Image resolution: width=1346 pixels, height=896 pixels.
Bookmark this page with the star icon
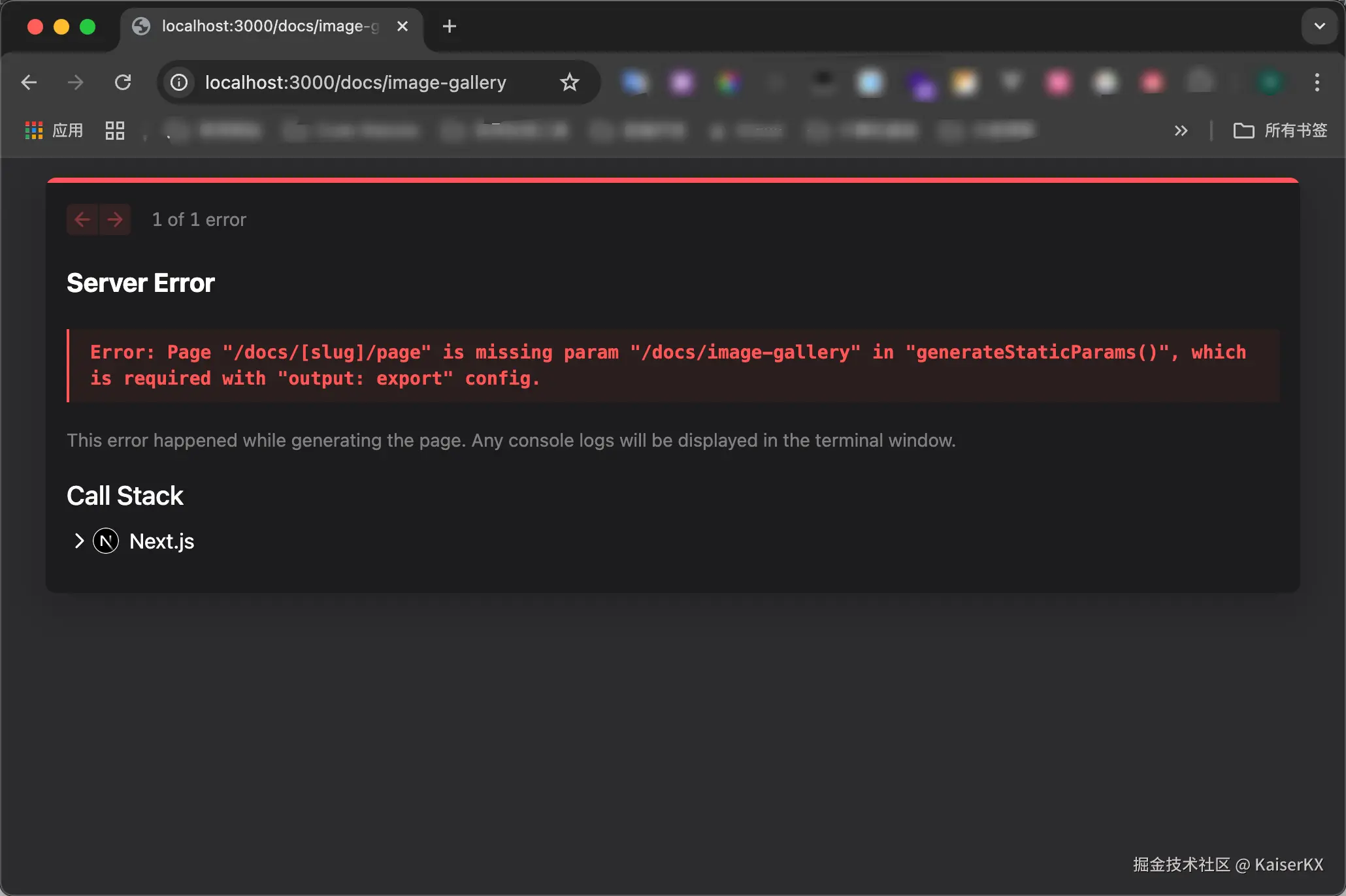click(x=570, y=82)
